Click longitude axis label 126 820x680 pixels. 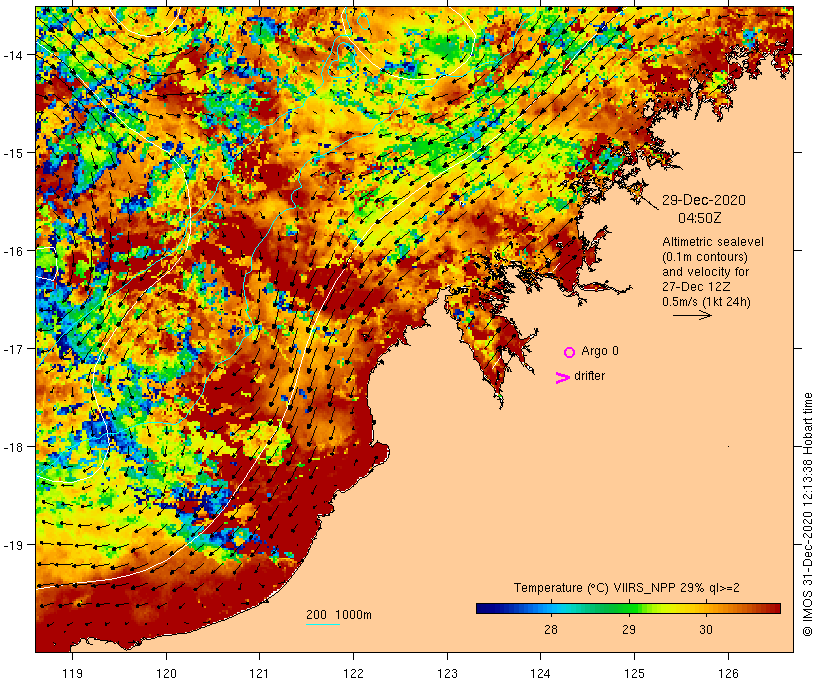click(x=728, y=673)
